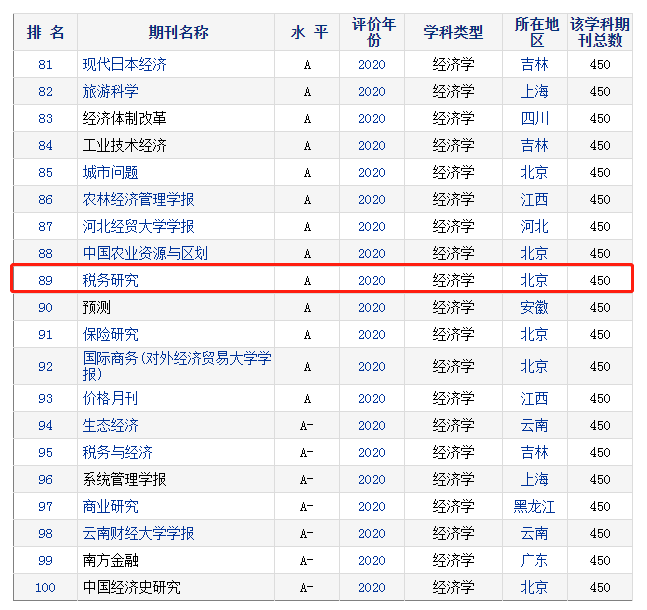The image size is (647, 610).
Task: Select journal name 经济体制改革
Action: [125, 118]
